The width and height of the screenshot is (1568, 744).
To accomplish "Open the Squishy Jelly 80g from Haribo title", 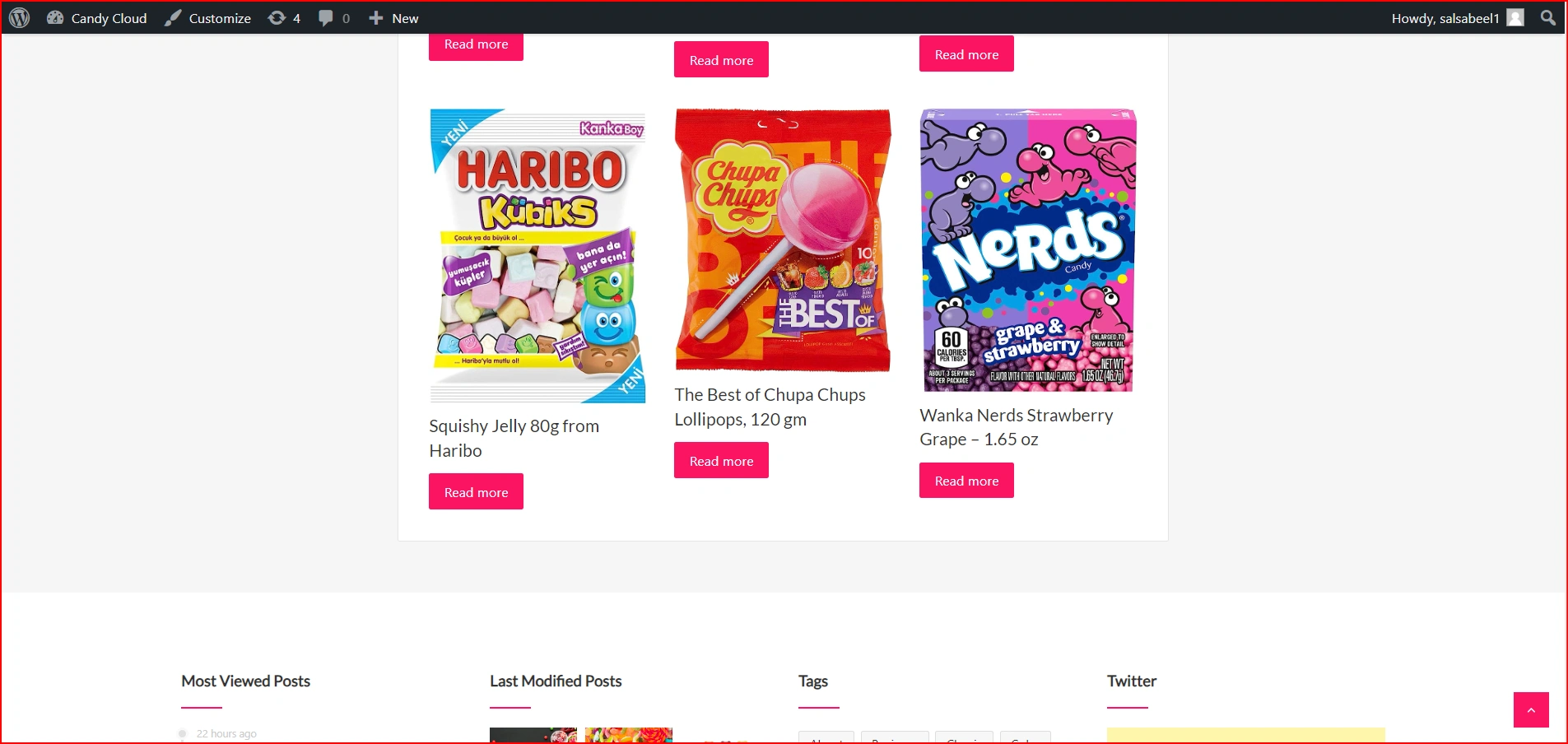I will pos(514,438).
